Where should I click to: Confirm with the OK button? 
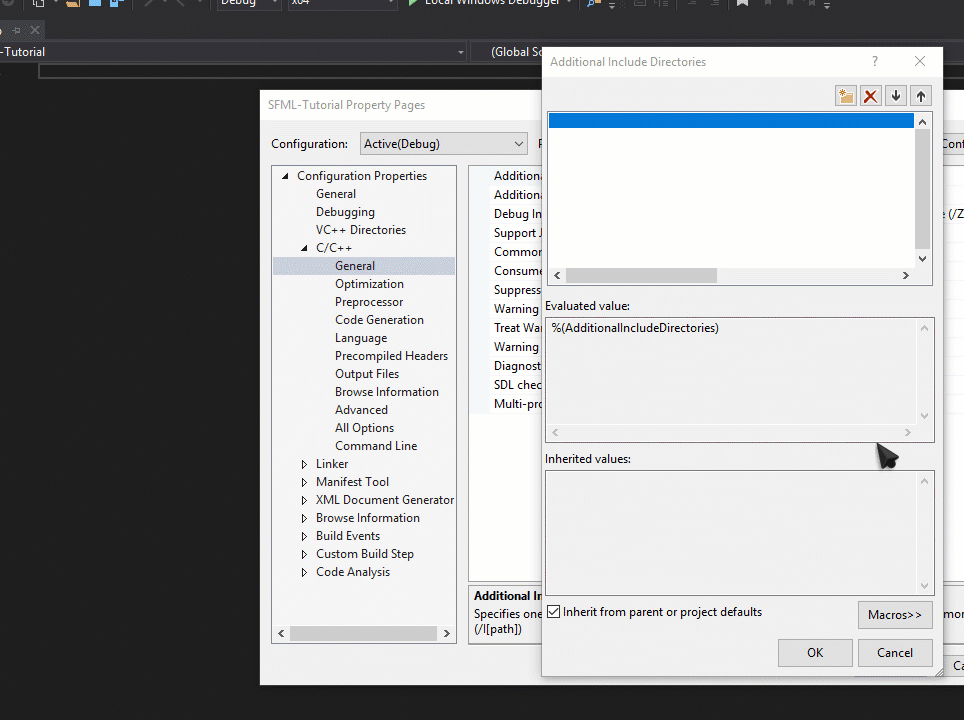point(815,653)
